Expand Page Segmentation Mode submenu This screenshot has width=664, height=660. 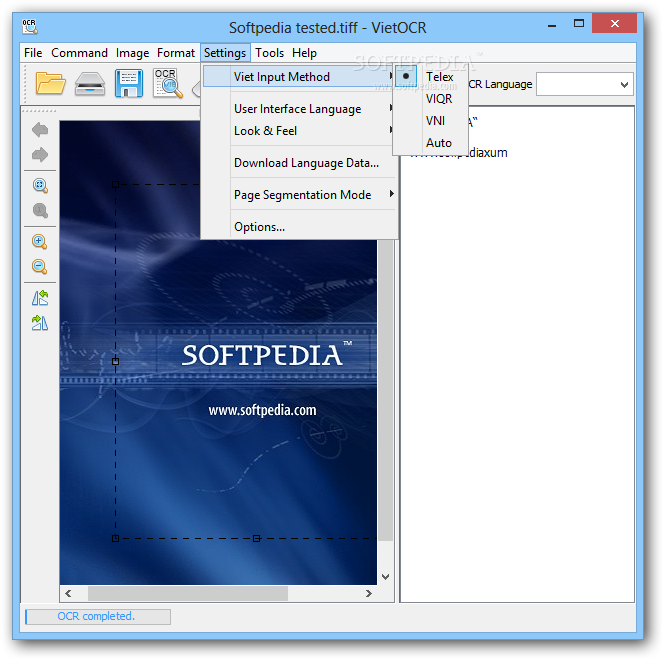click(x=299, y=195)
